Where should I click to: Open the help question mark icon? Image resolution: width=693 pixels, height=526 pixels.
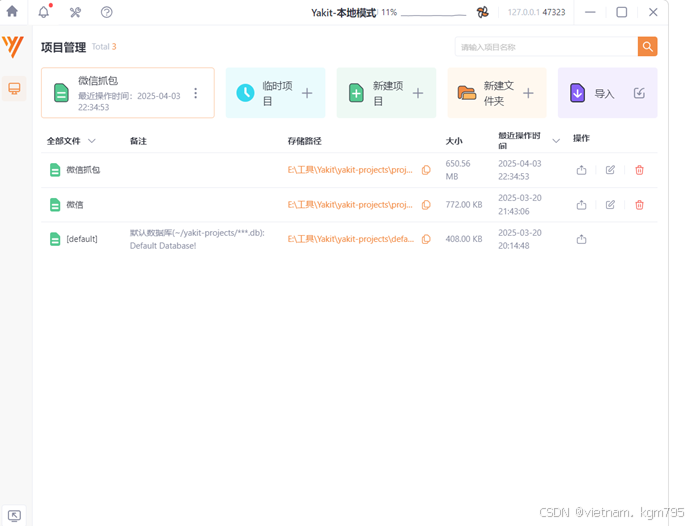[107, 12]
